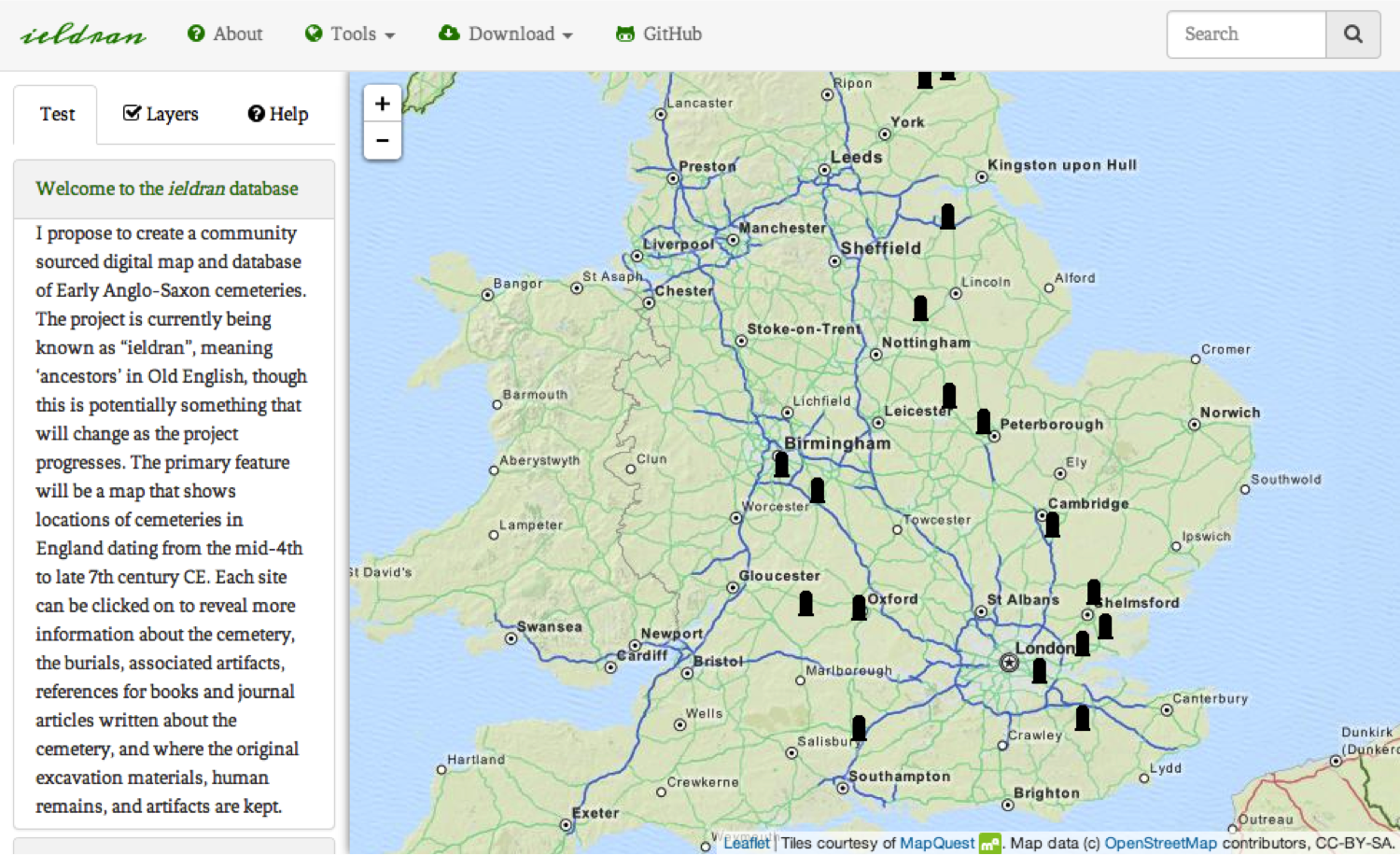1400x855 pixels.
Task: Click the London star marker on map
Action: click(x=1009, y=663)
